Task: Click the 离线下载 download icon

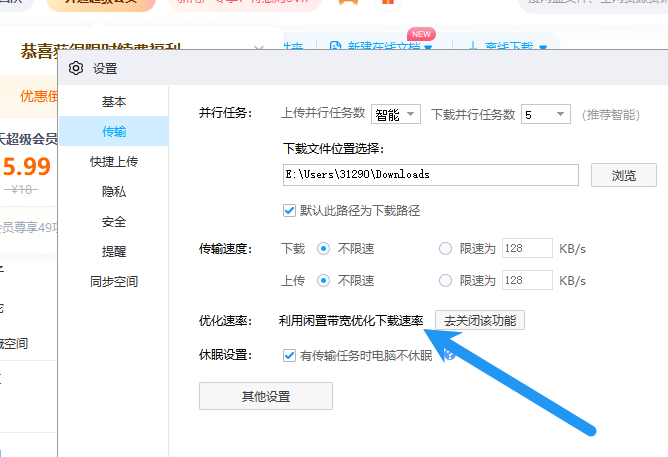Action: pyautogui.click(x=472, y=47)
